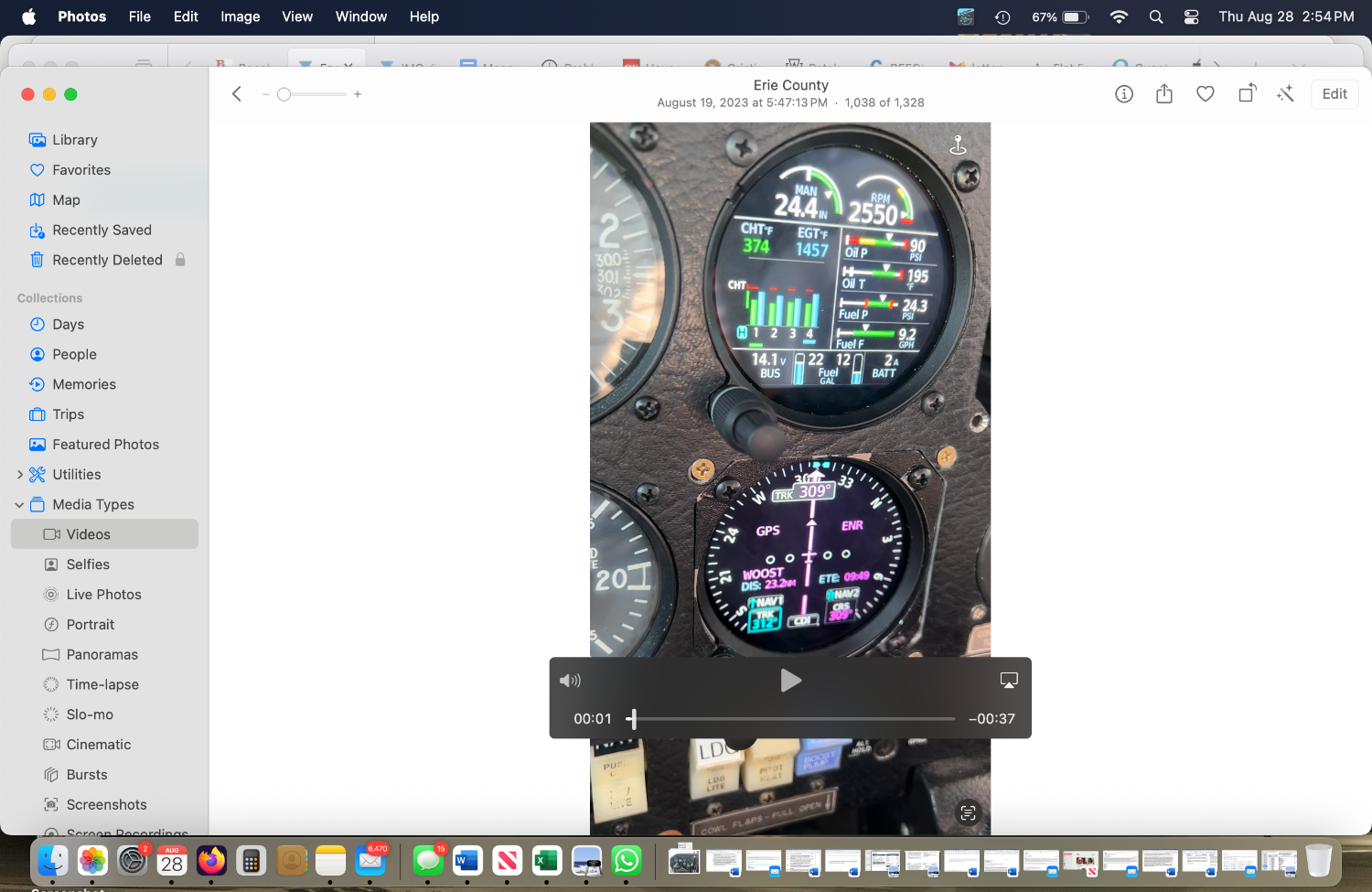This screenshot has width=1372, height=892.
Task: Favorite this video with the heart icon
Action: (x=1206, y=94)
